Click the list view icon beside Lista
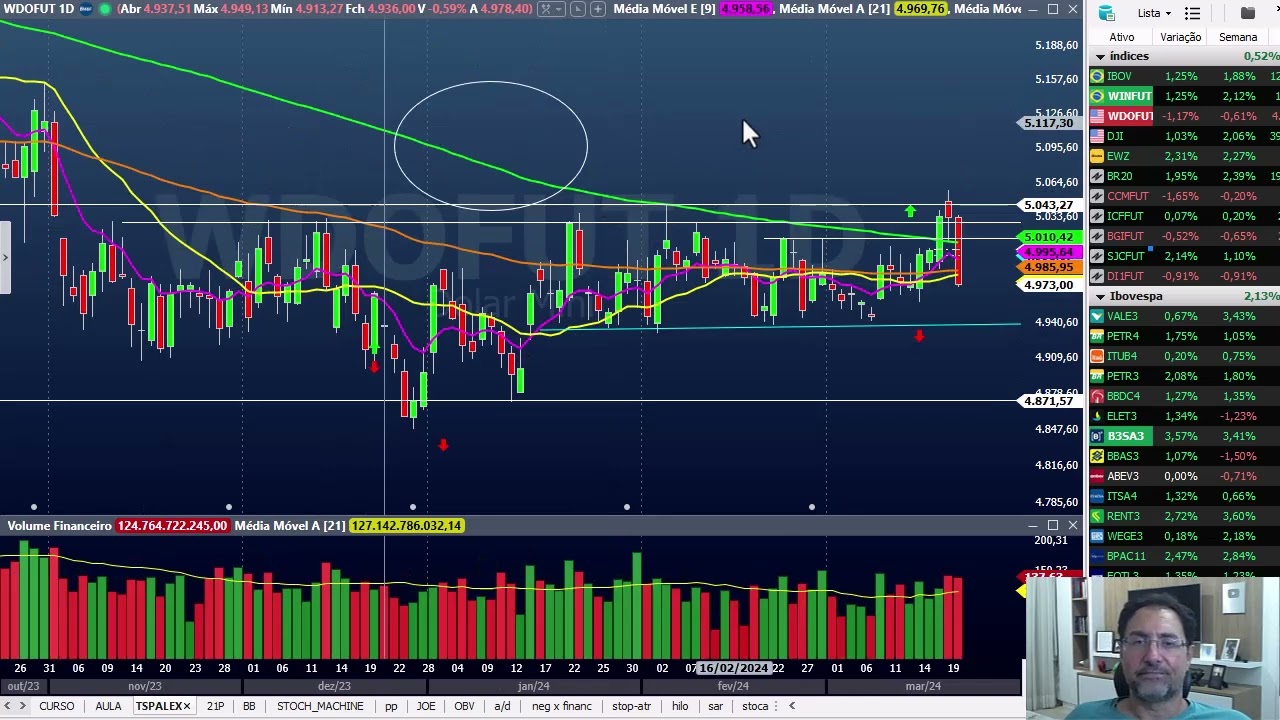Screen dimensions: 1280x720 pyautogui.click(x=1192, y=13)
